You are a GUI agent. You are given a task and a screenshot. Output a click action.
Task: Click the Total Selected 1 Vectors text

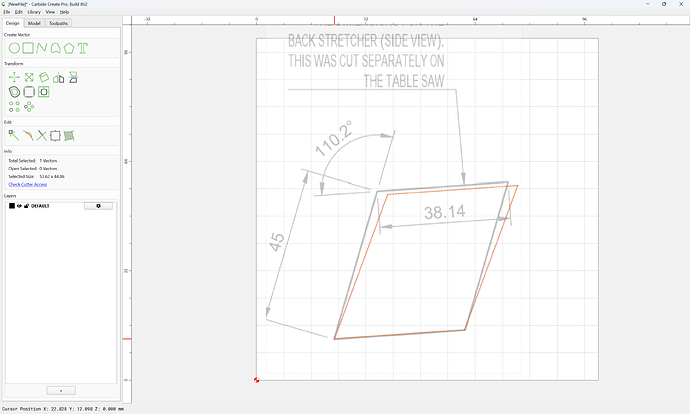(33, 161)
